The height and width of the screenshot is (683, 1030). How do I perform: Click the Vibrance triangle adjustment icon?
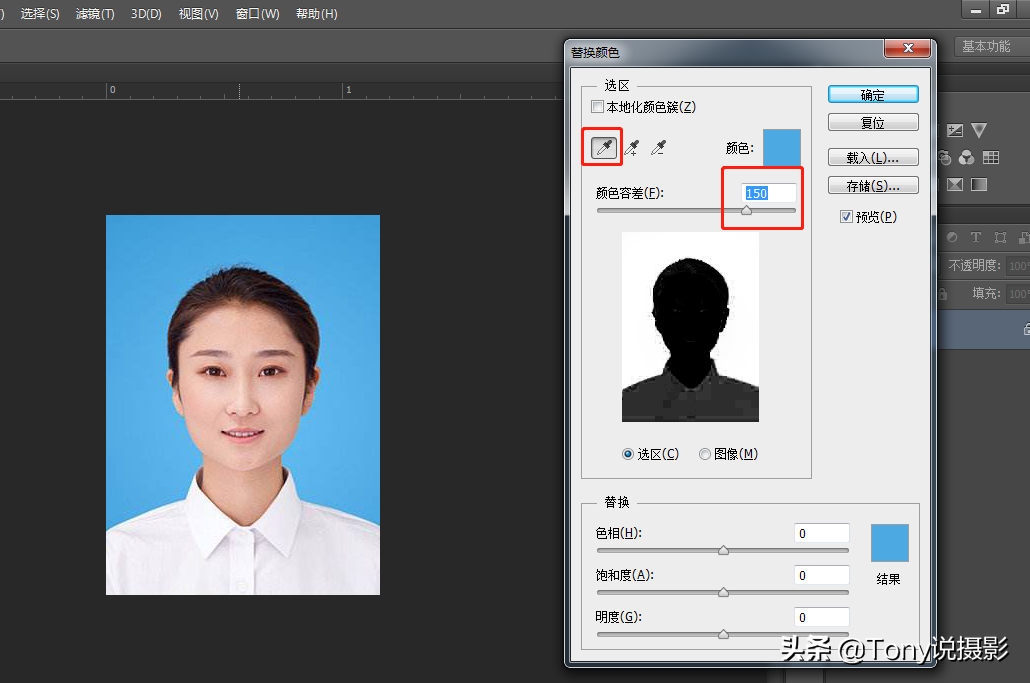(979, 130)
